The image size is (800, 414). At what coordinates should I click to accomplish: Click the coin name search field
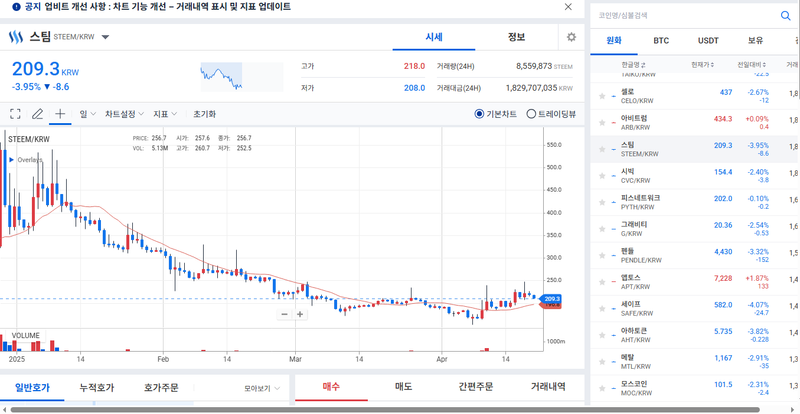coord(684,16)
